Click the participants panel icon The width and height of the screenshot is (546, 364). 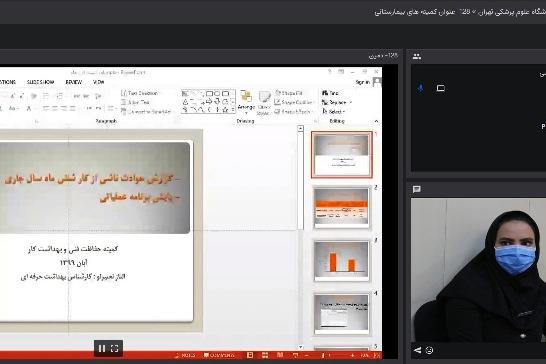[x=417, y=56]
